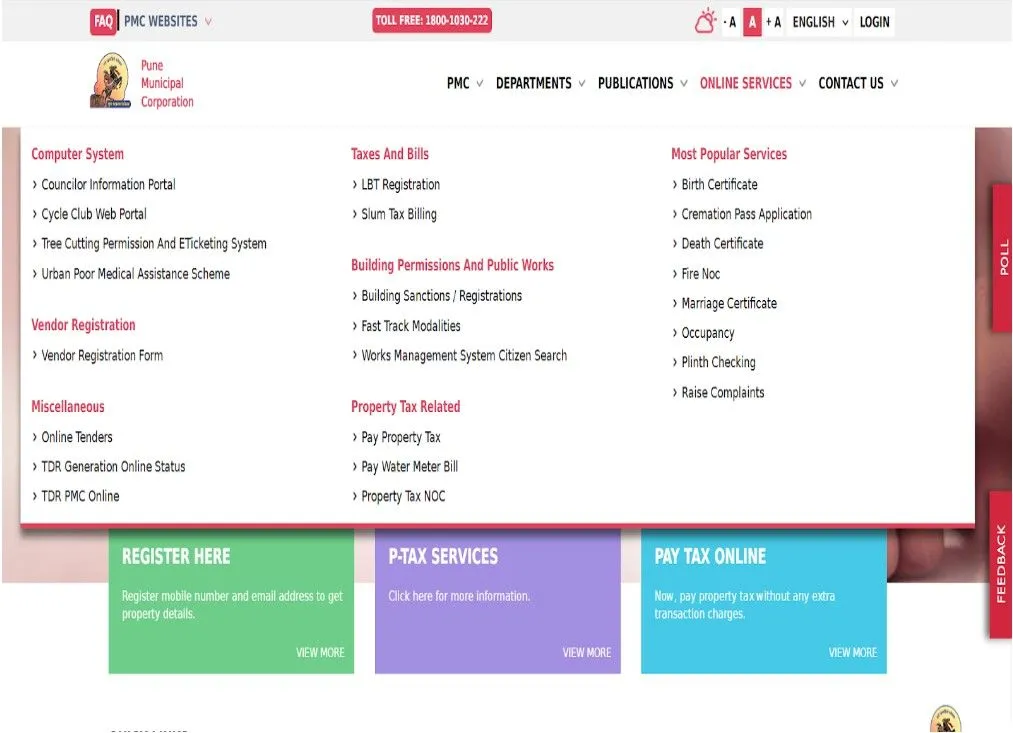Click the toll free number button
1013x733 pixels.
pyautogui.click(x=432, y=21)
